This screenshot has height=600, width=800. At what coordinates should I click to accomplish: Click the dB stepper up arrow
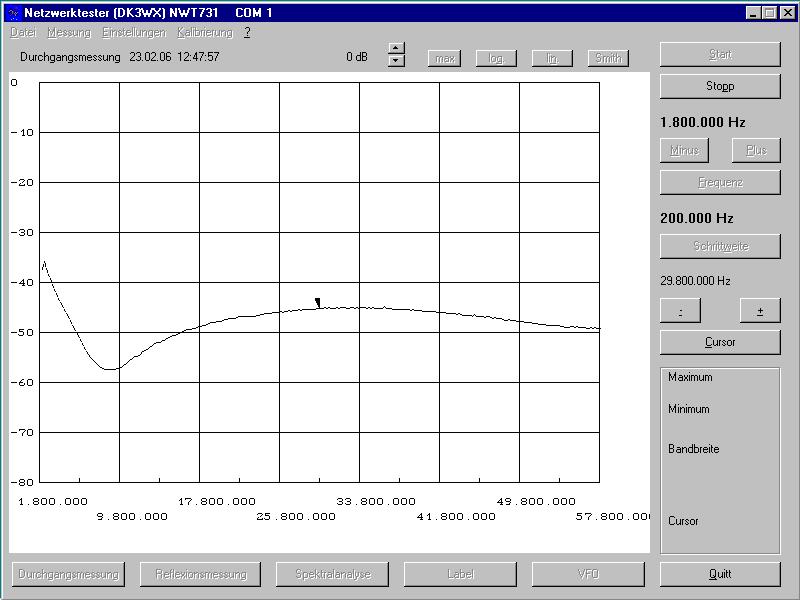pos(396,48)
